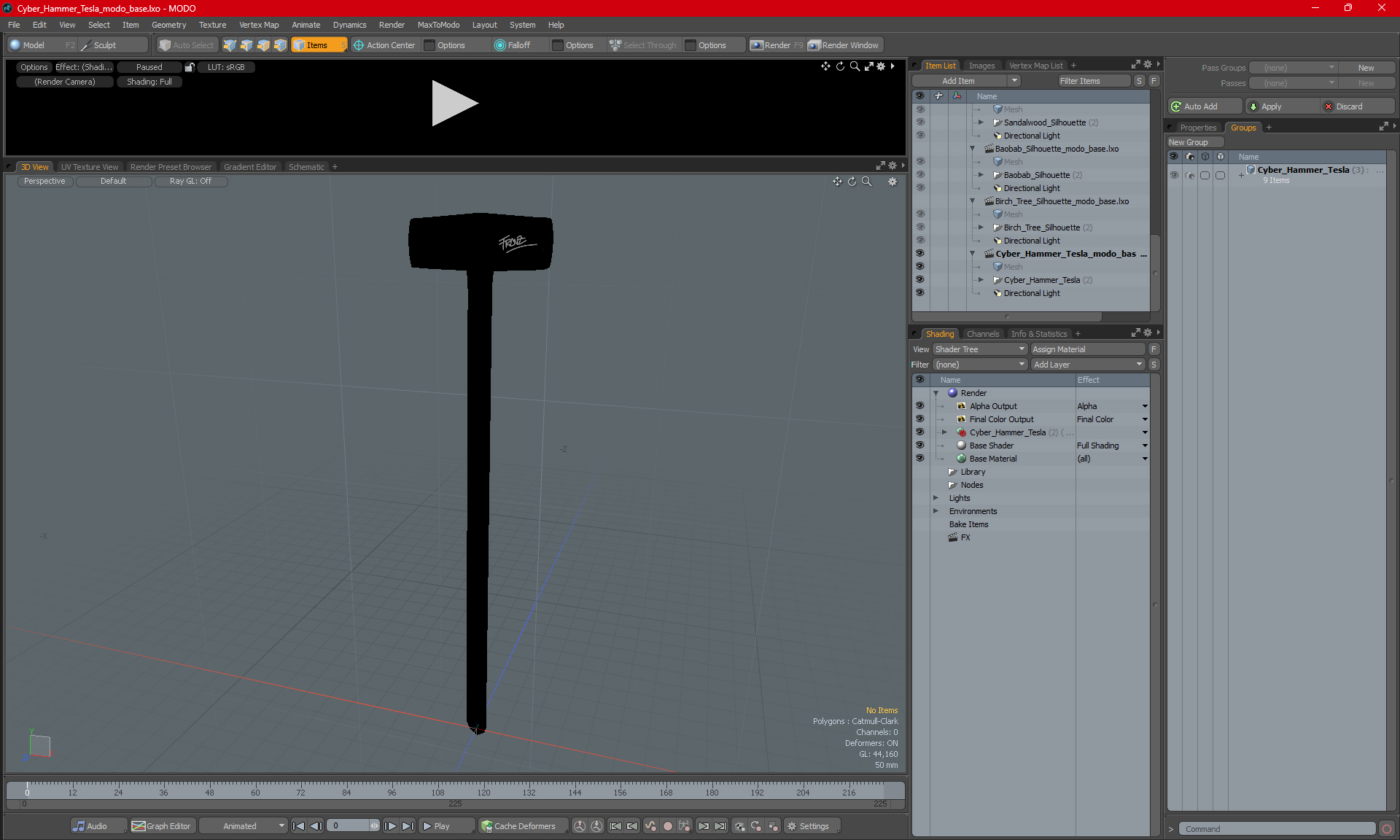
Task: Click the Command input field
Action: (1276, 829)
